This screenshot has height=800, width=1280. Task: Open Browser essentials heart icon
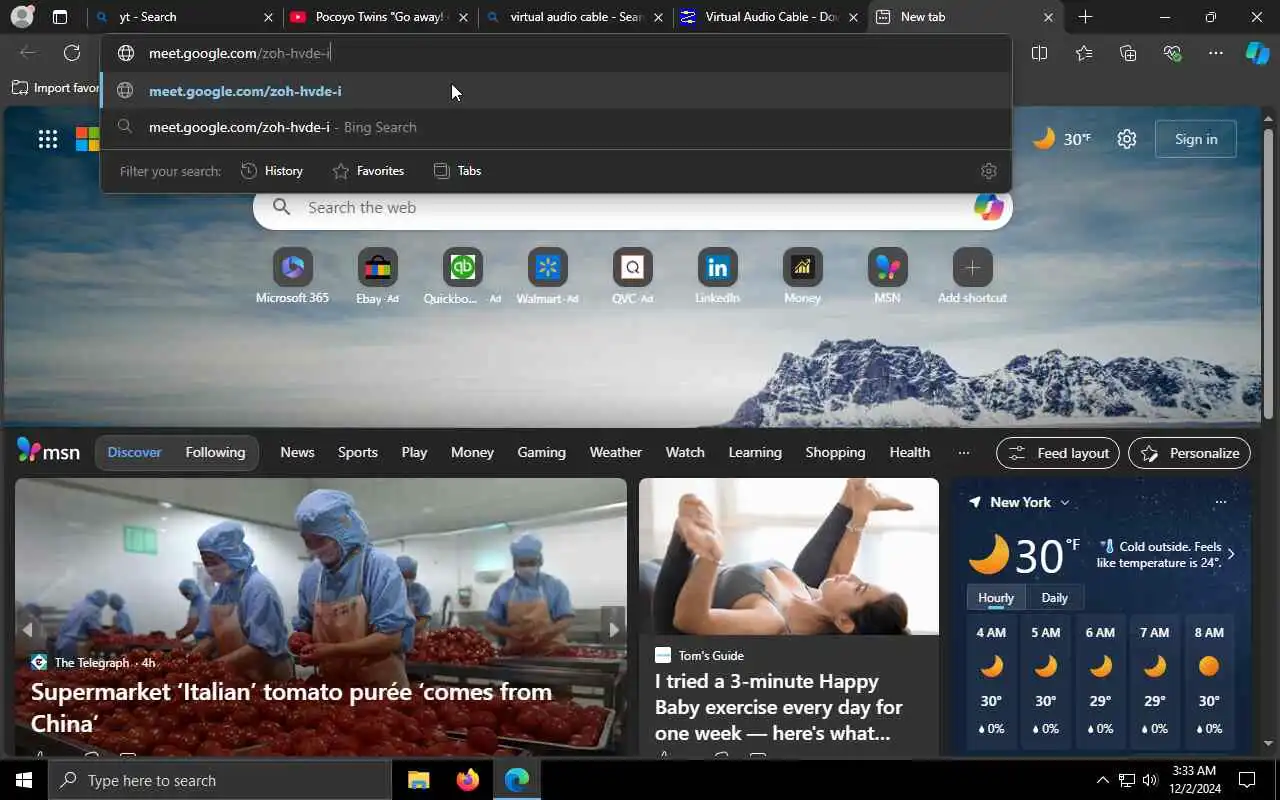coord(1172,53)
